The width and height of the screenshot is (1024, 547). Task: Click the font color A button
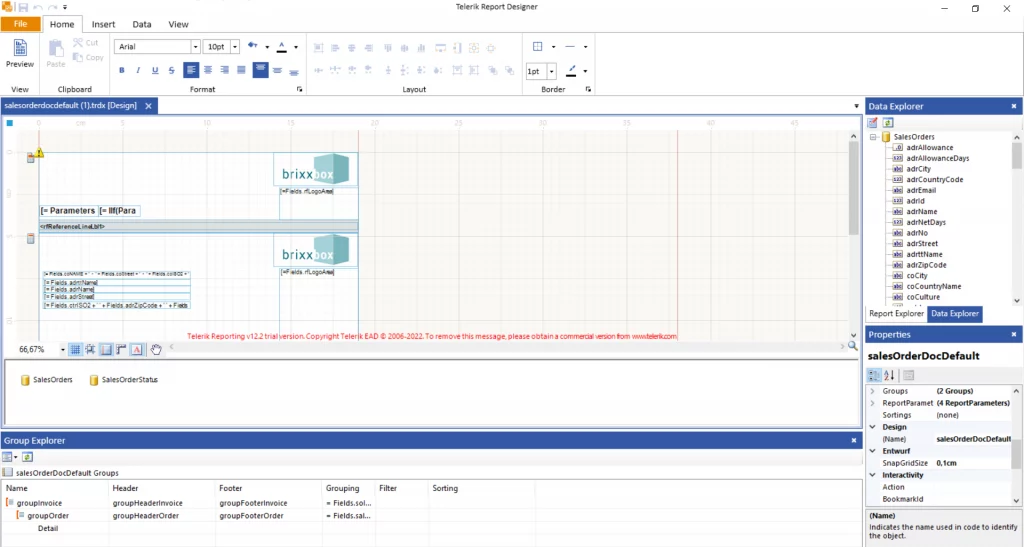click(281, 46)
